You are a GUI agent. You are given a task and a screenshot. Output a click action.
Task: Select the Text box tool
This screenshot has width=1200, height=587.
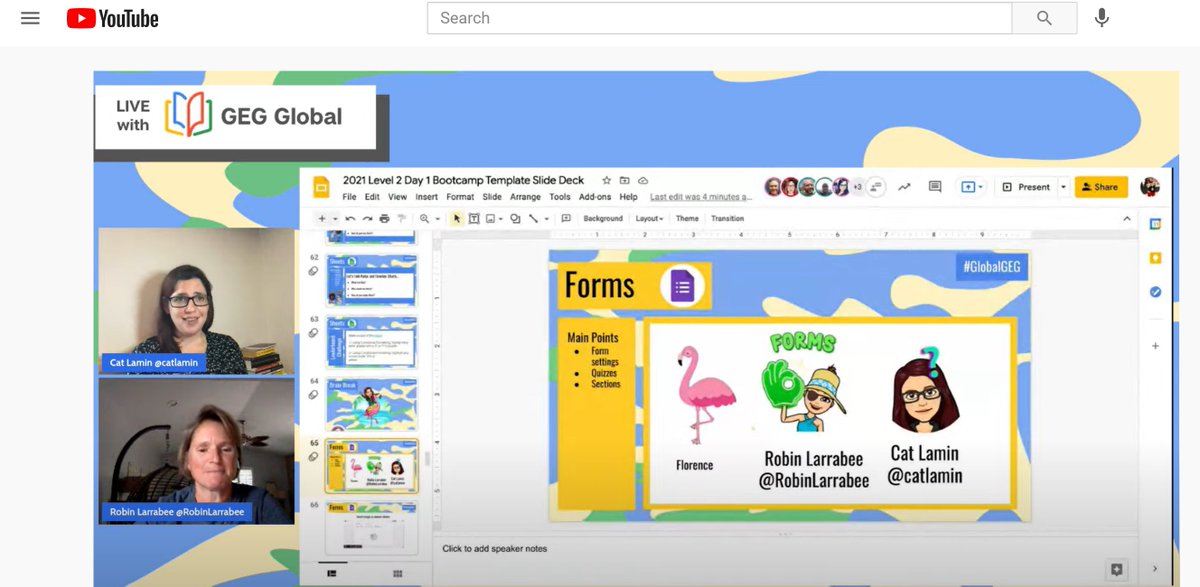point(474,218)
